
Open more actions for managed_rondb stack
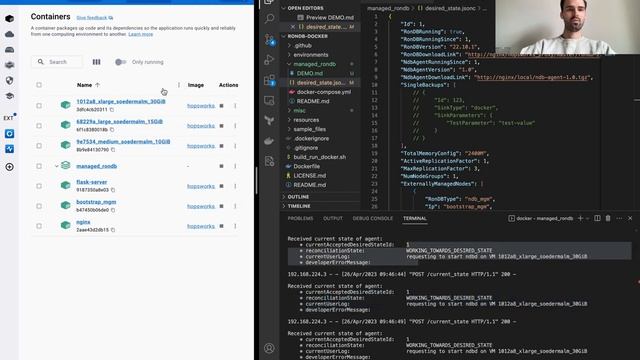coord(235,166)
